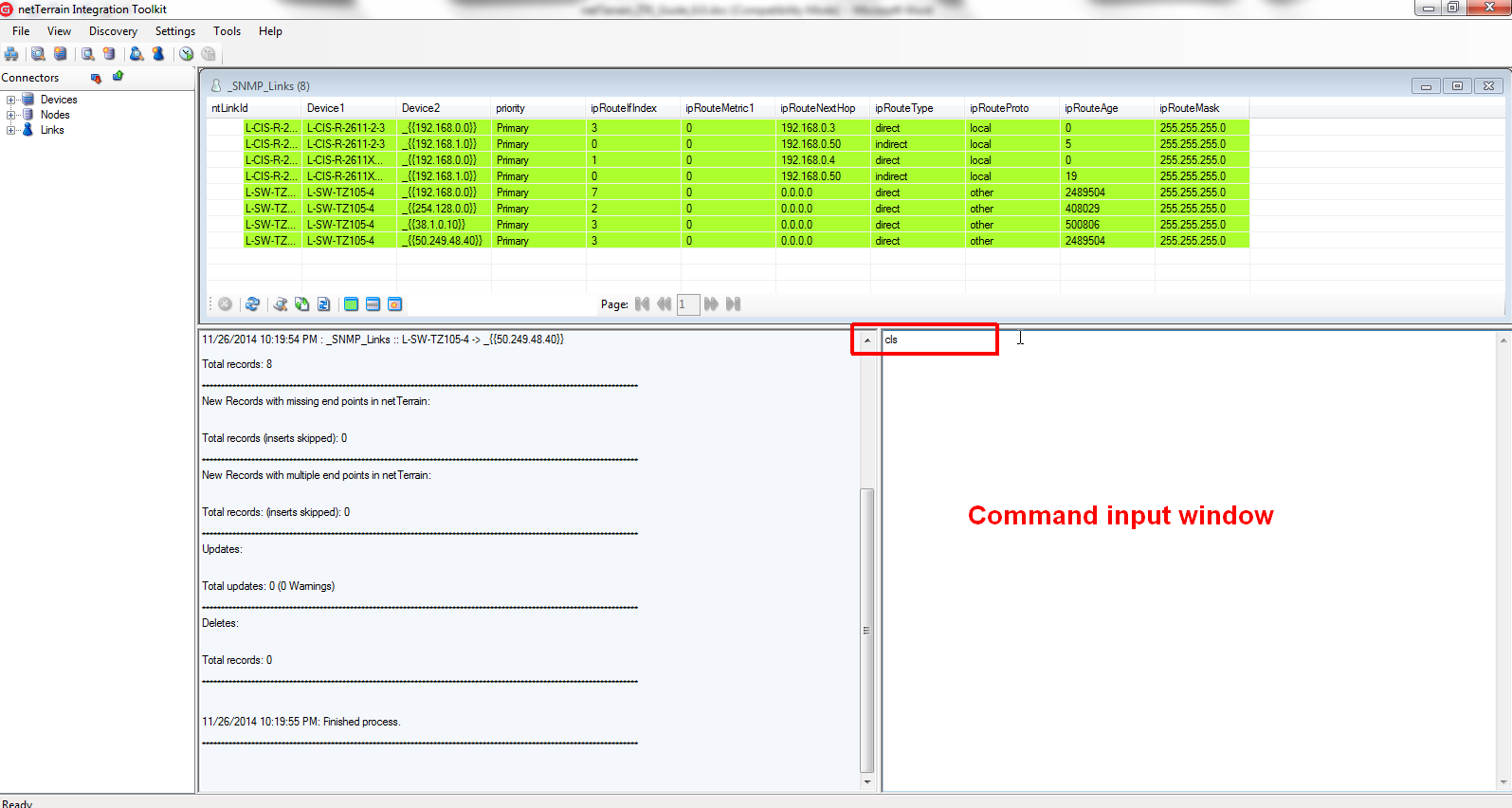Click the import arrow icon beside Connectors
This screenshot has width=1512, height=808.
tap(96, 78)
